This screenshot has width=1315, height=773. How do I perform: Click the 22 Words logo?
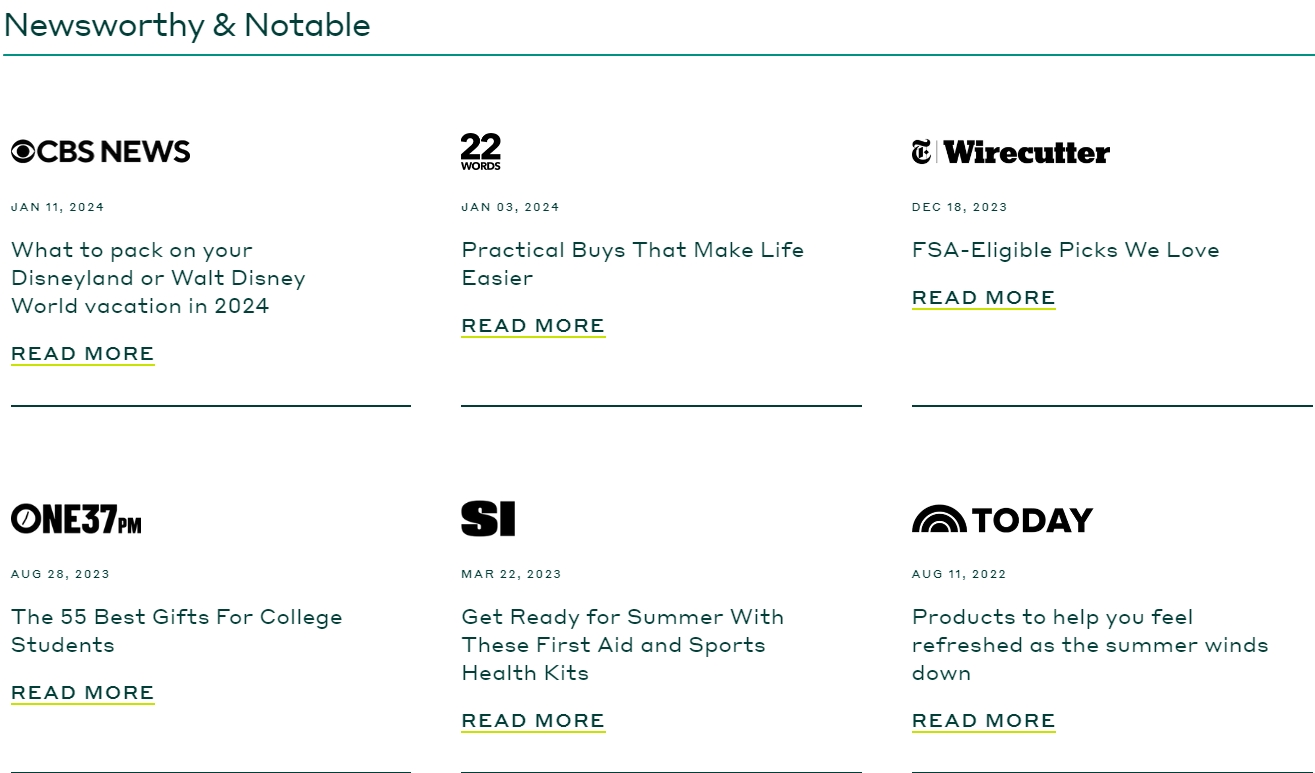(x=480, y=151)
